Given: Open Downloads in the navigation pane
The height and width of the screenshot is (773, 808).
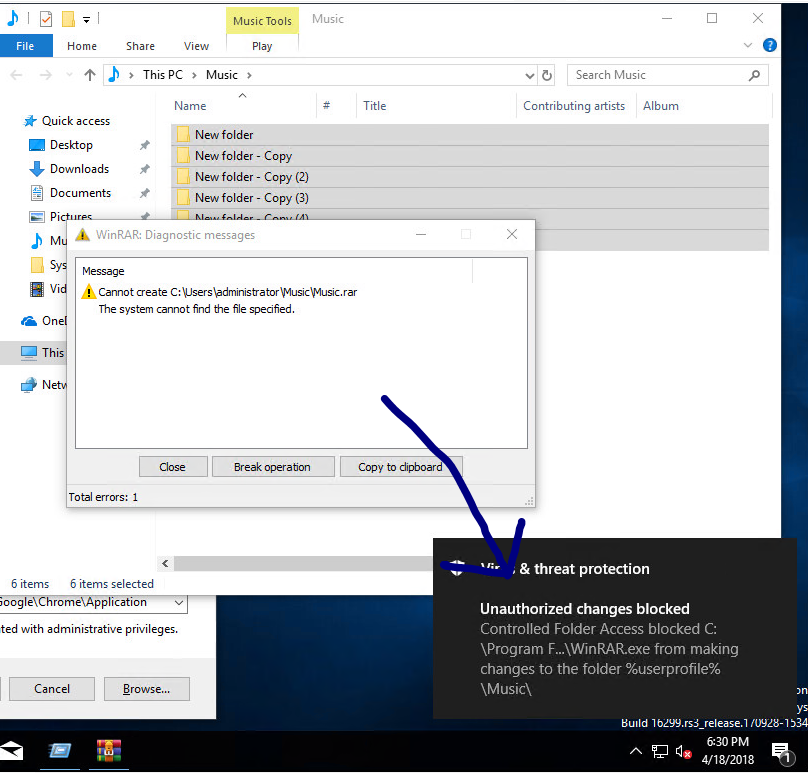Looking at the screenshot, I should point(79,169).
